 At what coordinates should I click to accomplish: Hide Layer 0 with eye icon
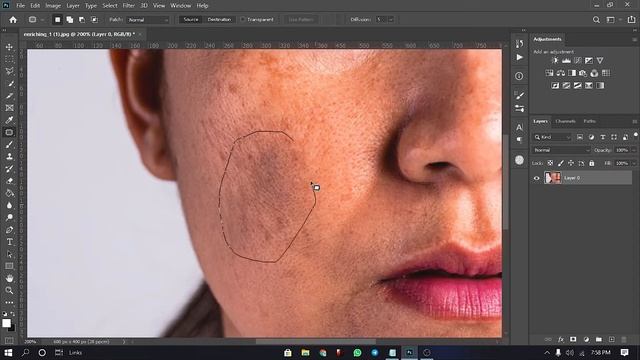tap(537, 178)
